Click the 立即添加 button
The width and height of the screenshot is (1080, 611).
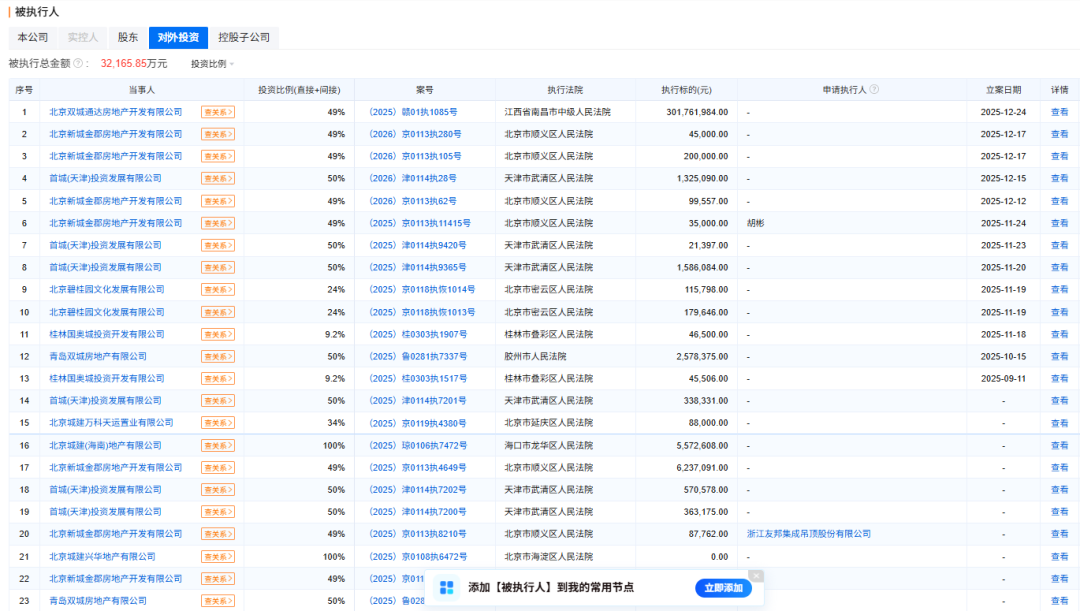click(723, 588)
